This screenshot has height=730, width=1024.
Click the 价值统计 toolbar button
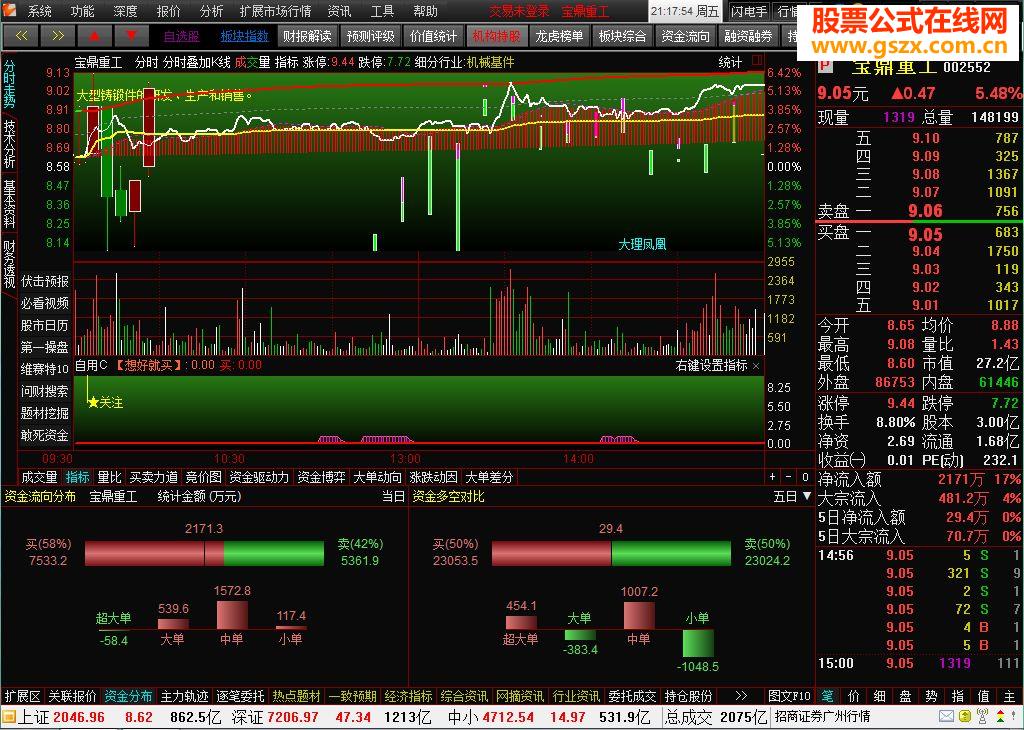click(434, 37)
